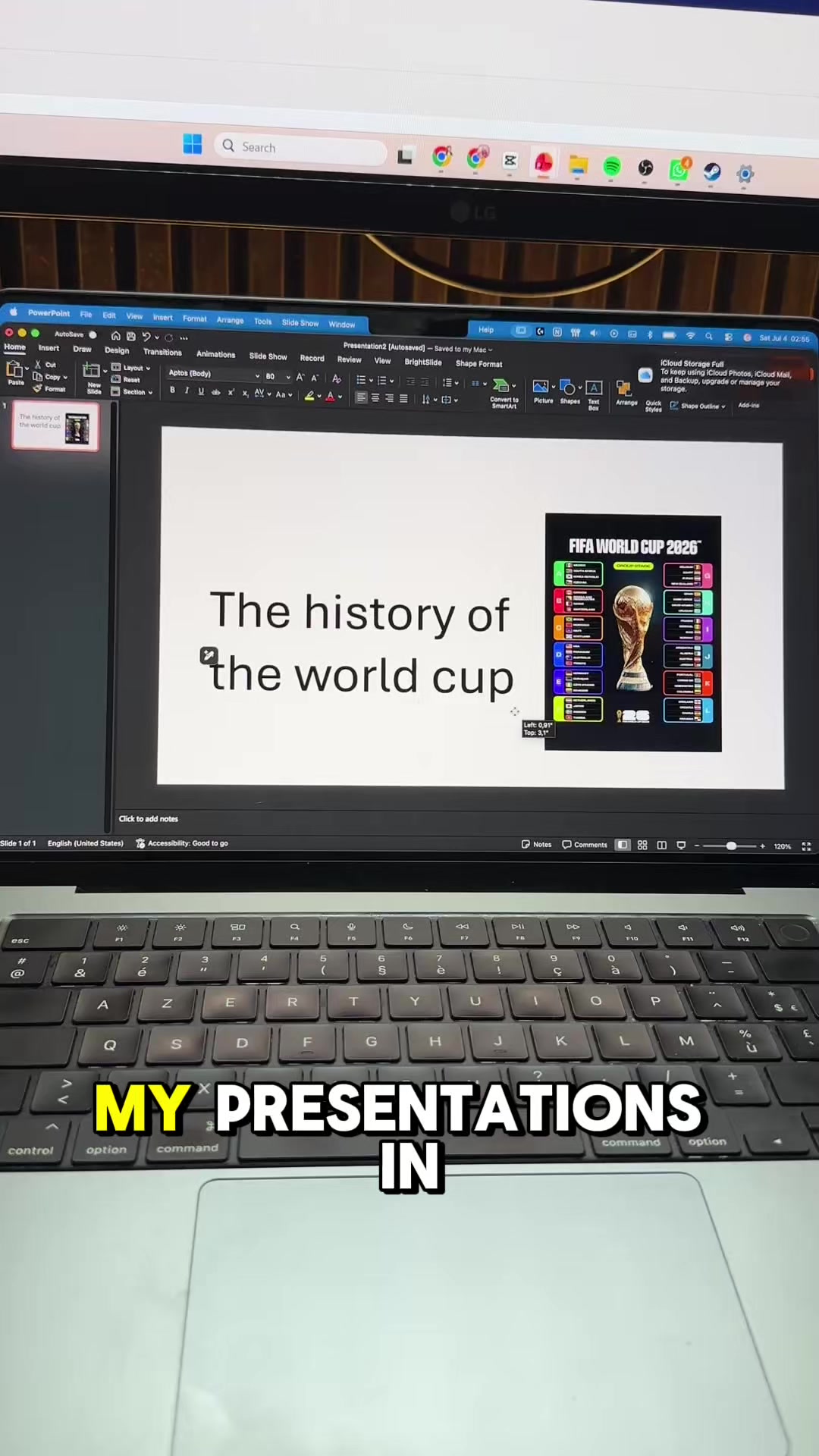Viewport: 819px width, 1456px height.
Task: Toggle the Comments pane
Action: [x=585, y=844]
